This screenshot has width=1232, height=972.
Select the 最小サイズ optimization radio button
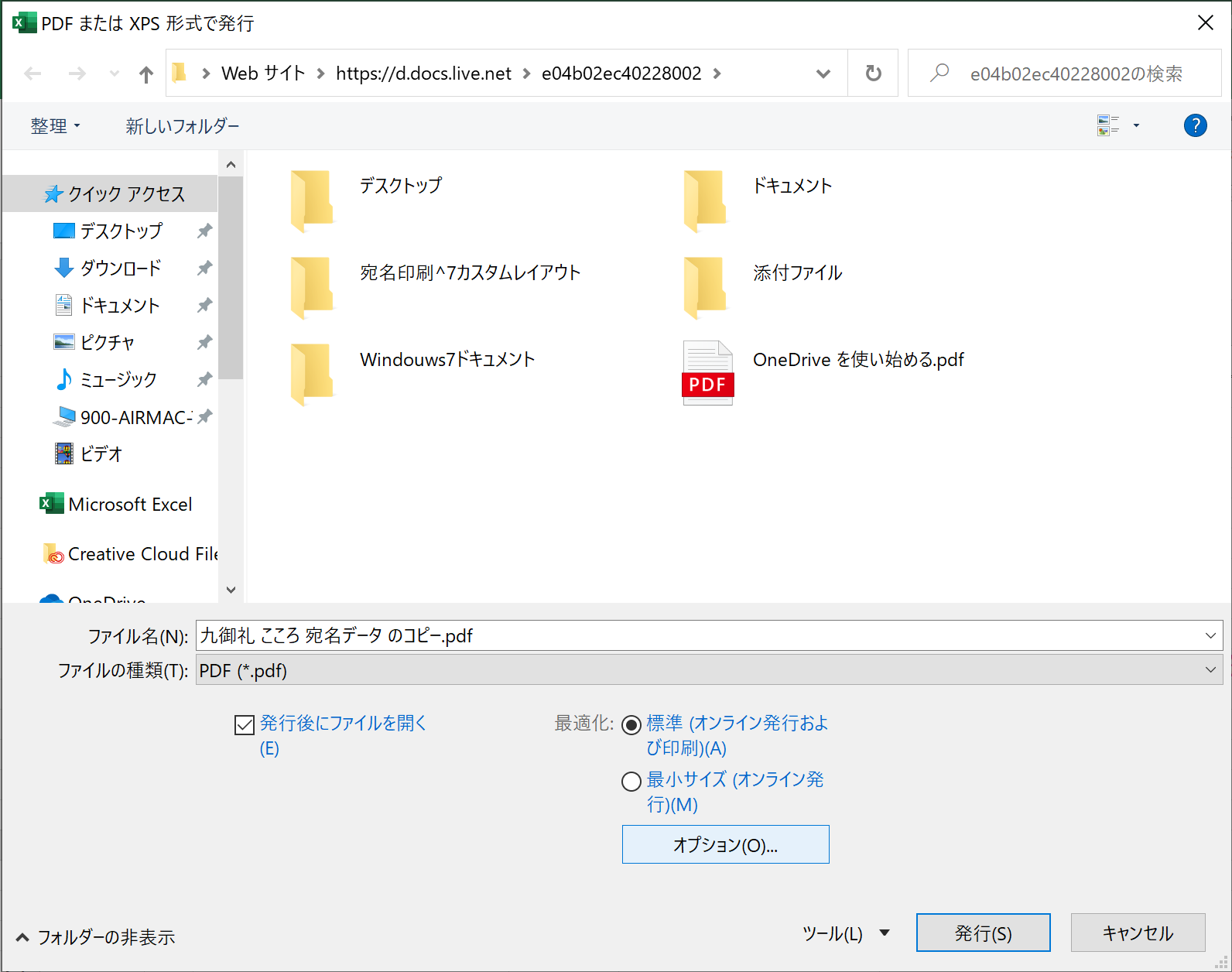coord(631,782)
